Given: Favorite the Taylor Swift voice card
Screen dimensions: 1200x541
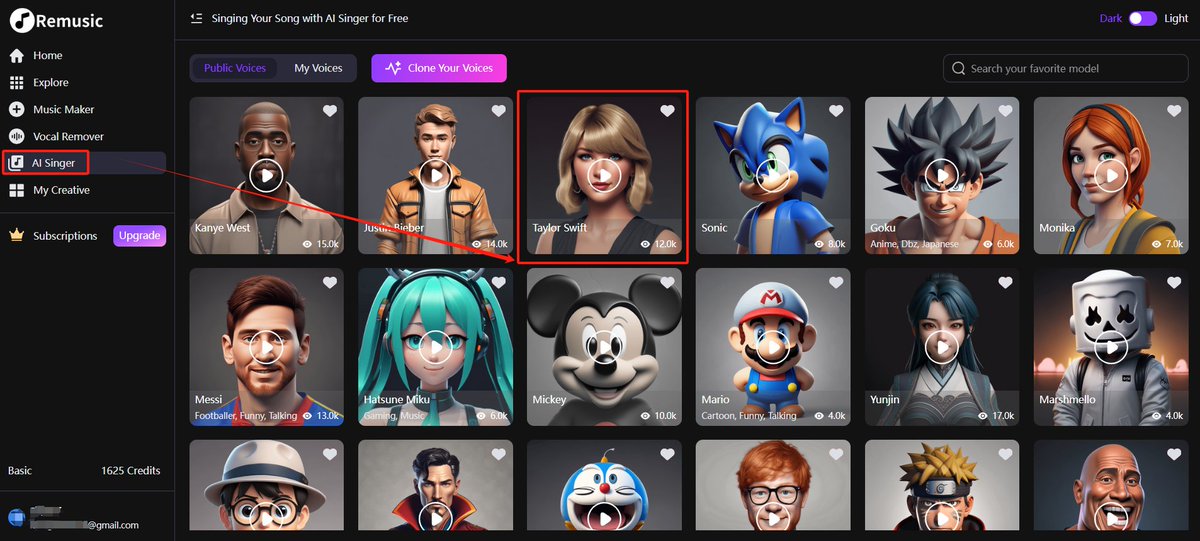Looking at the screenshot, I should click(667, 111).
